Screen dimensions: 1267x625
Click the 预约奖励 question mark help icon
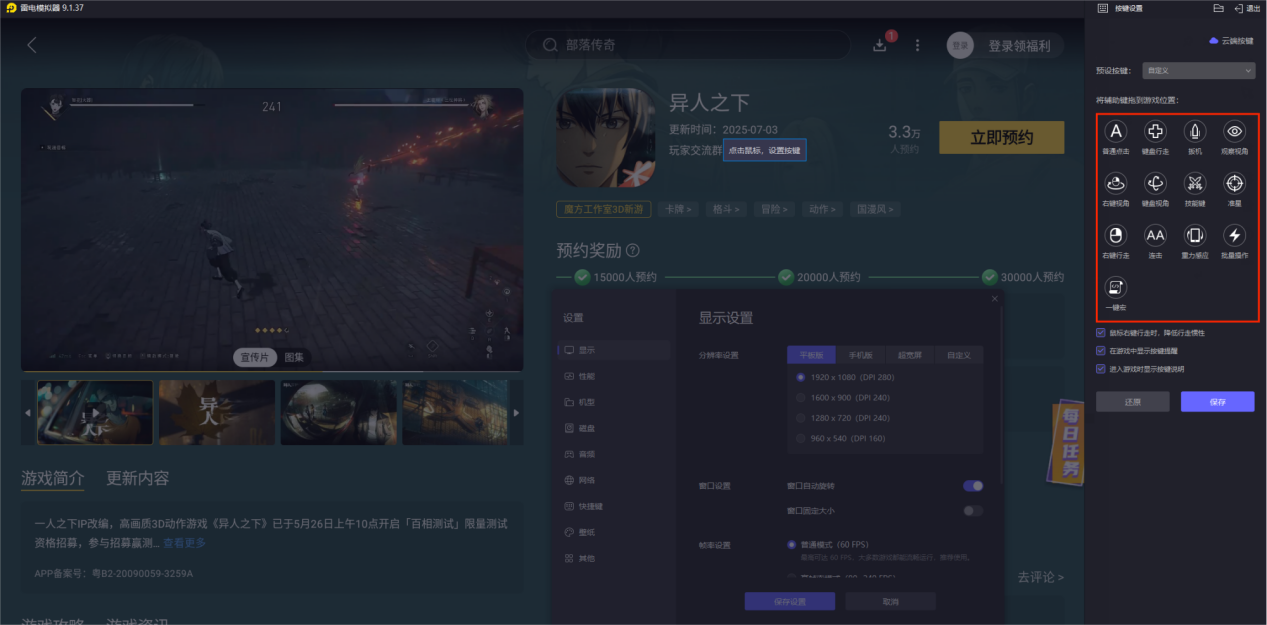tap(632, 250)
